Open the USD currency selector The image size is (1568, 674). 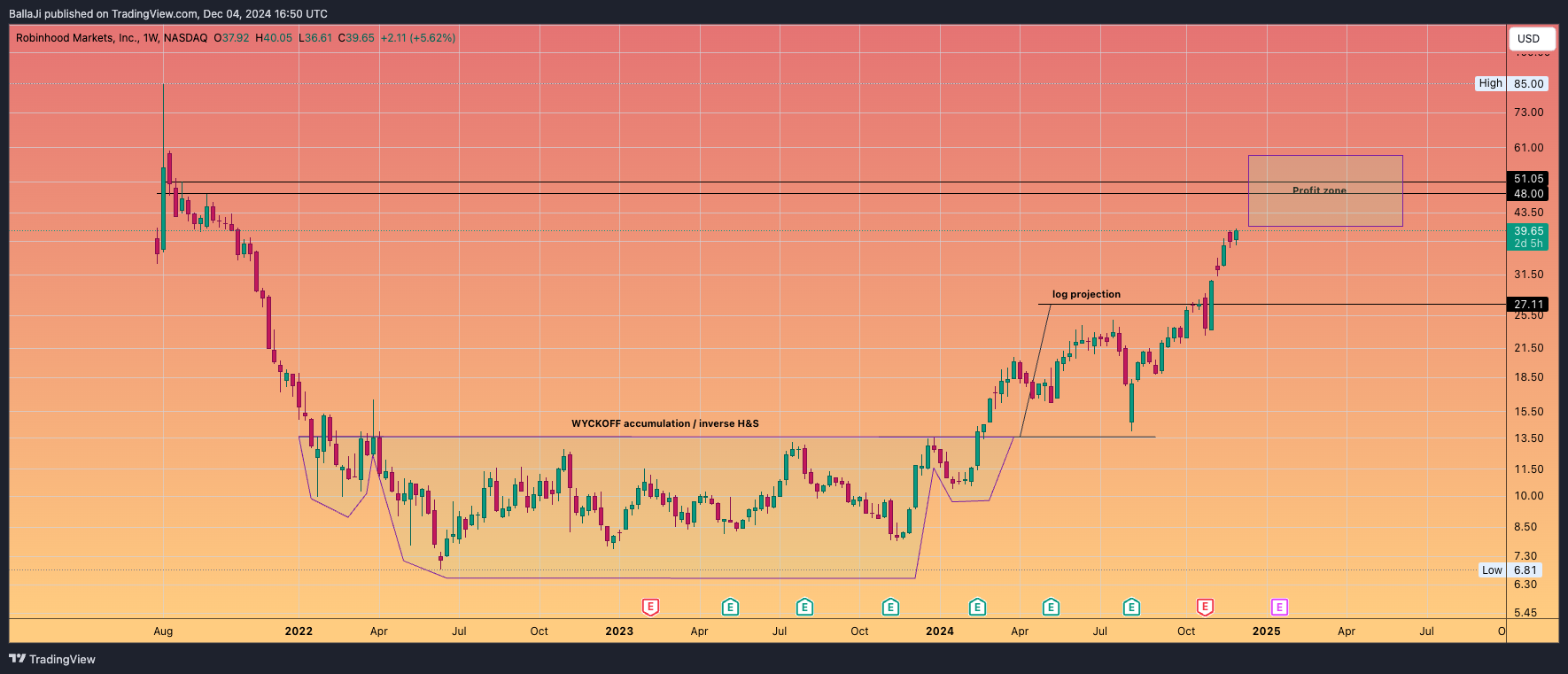click(x=1532, y=38)
